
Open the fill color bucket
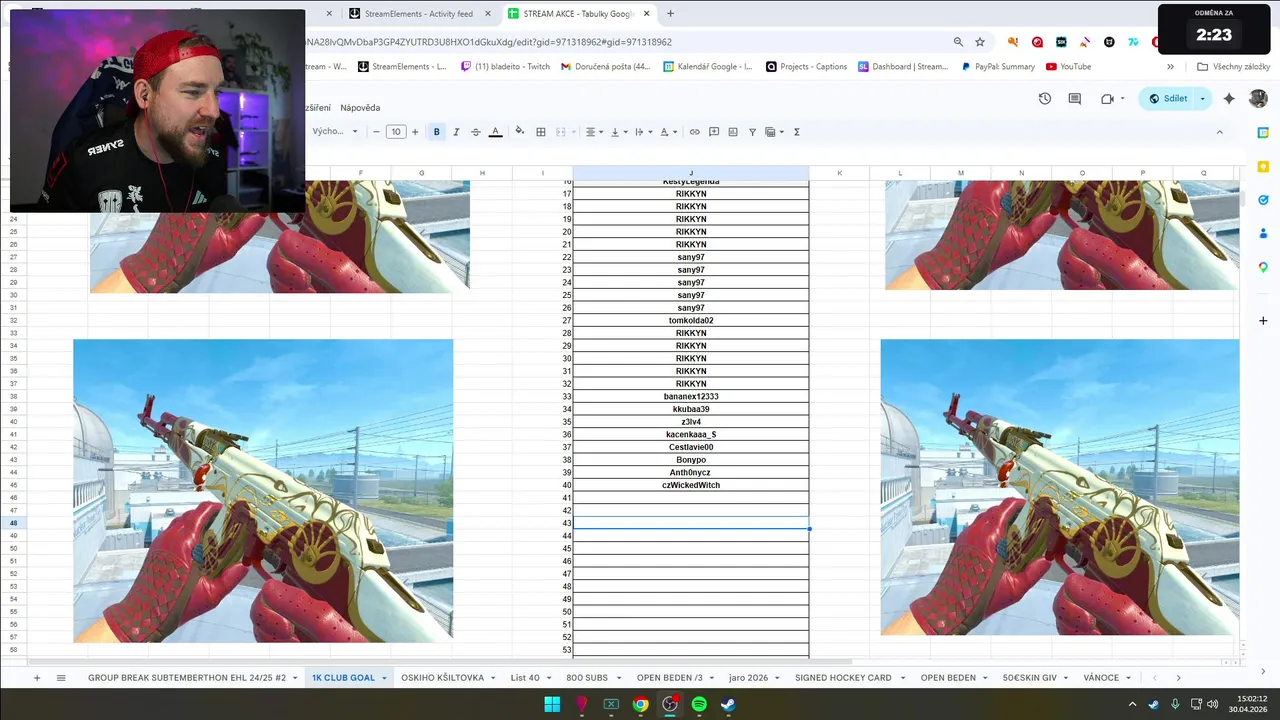pos(519,132)
